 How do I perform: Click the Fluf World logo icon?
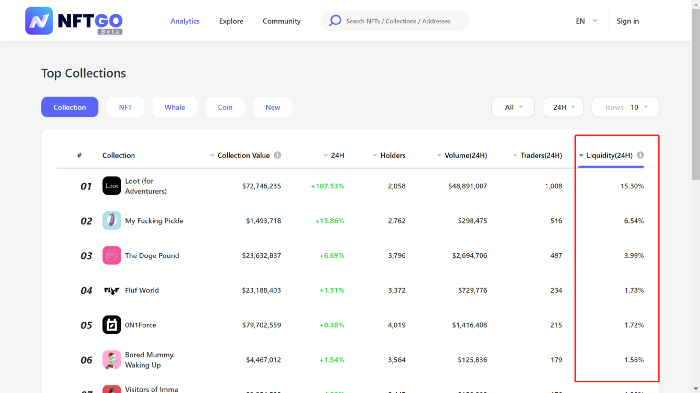point(112,290)
